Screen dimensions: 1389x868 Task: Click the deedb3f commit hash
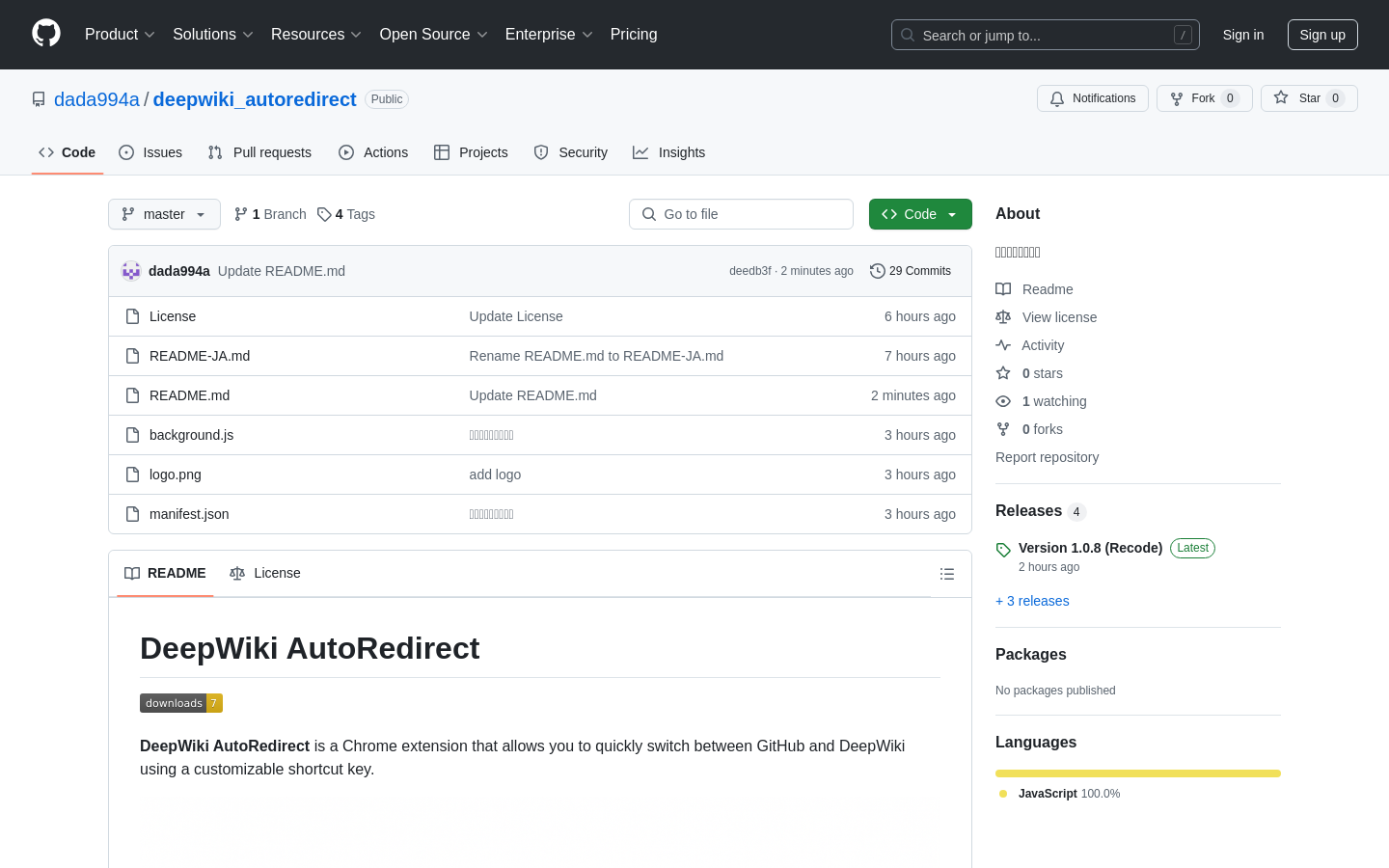[750, 271]
